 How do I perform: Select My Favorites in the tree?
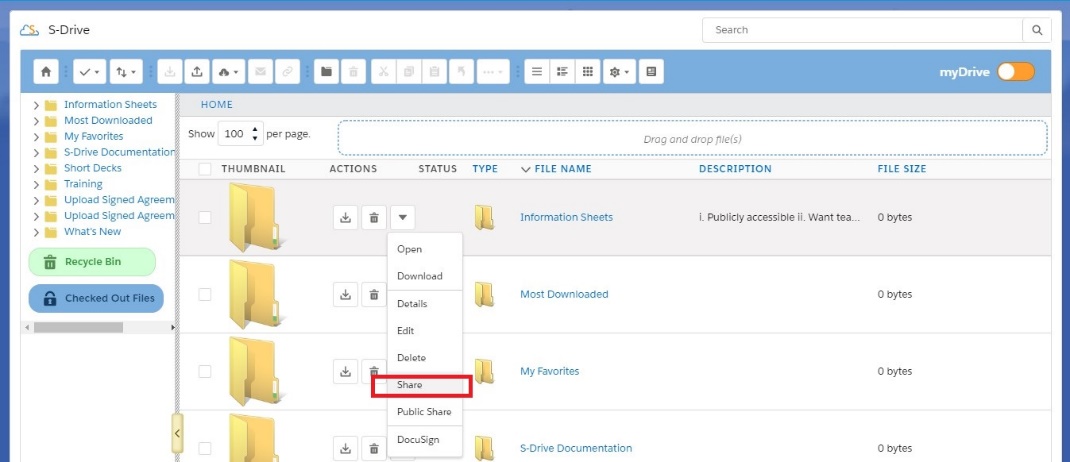click(93, 136)
